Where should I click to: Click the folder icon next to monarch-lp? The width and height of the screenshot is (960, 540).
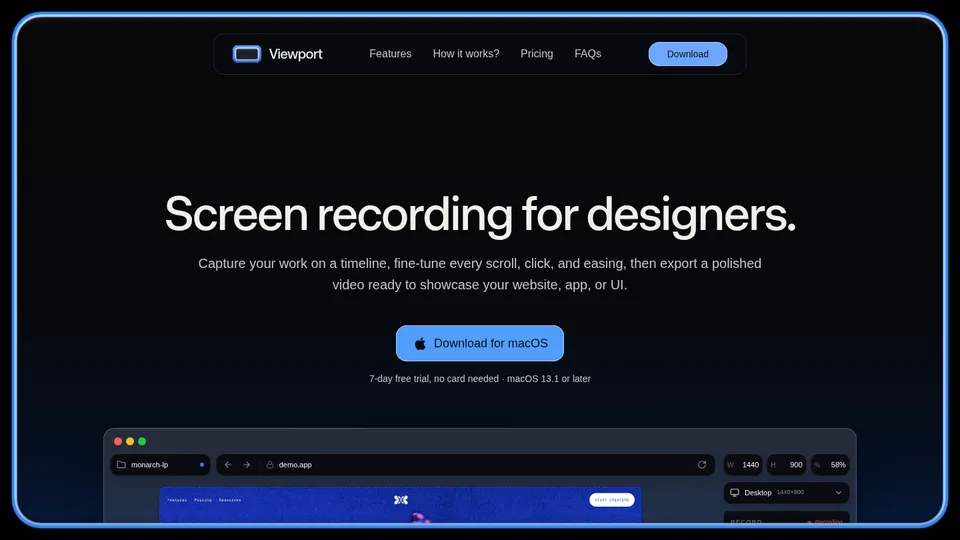pos(121,465)
